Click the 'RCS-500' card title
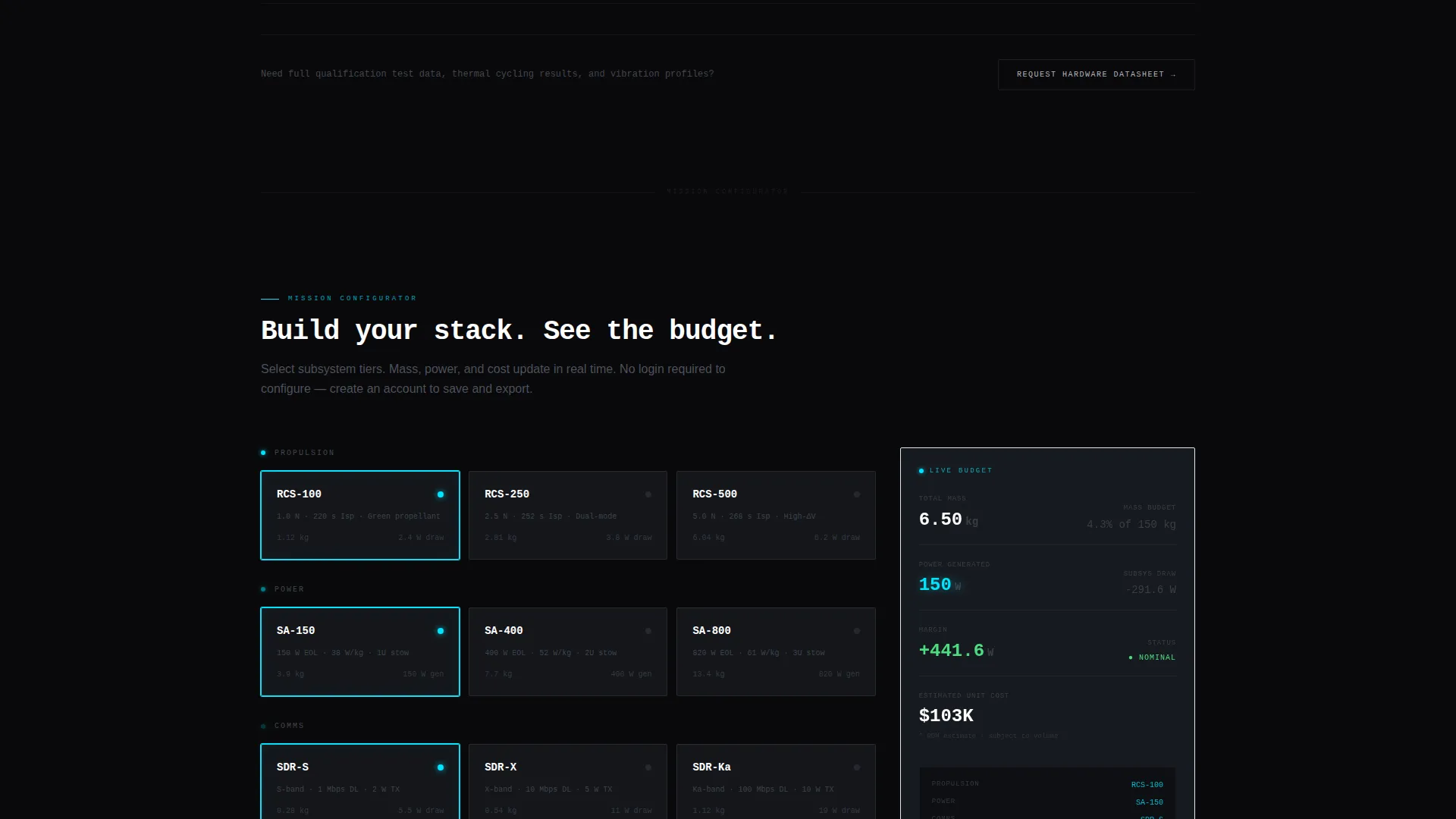This screenshot has width=1456, height=819. click(714, 494)
